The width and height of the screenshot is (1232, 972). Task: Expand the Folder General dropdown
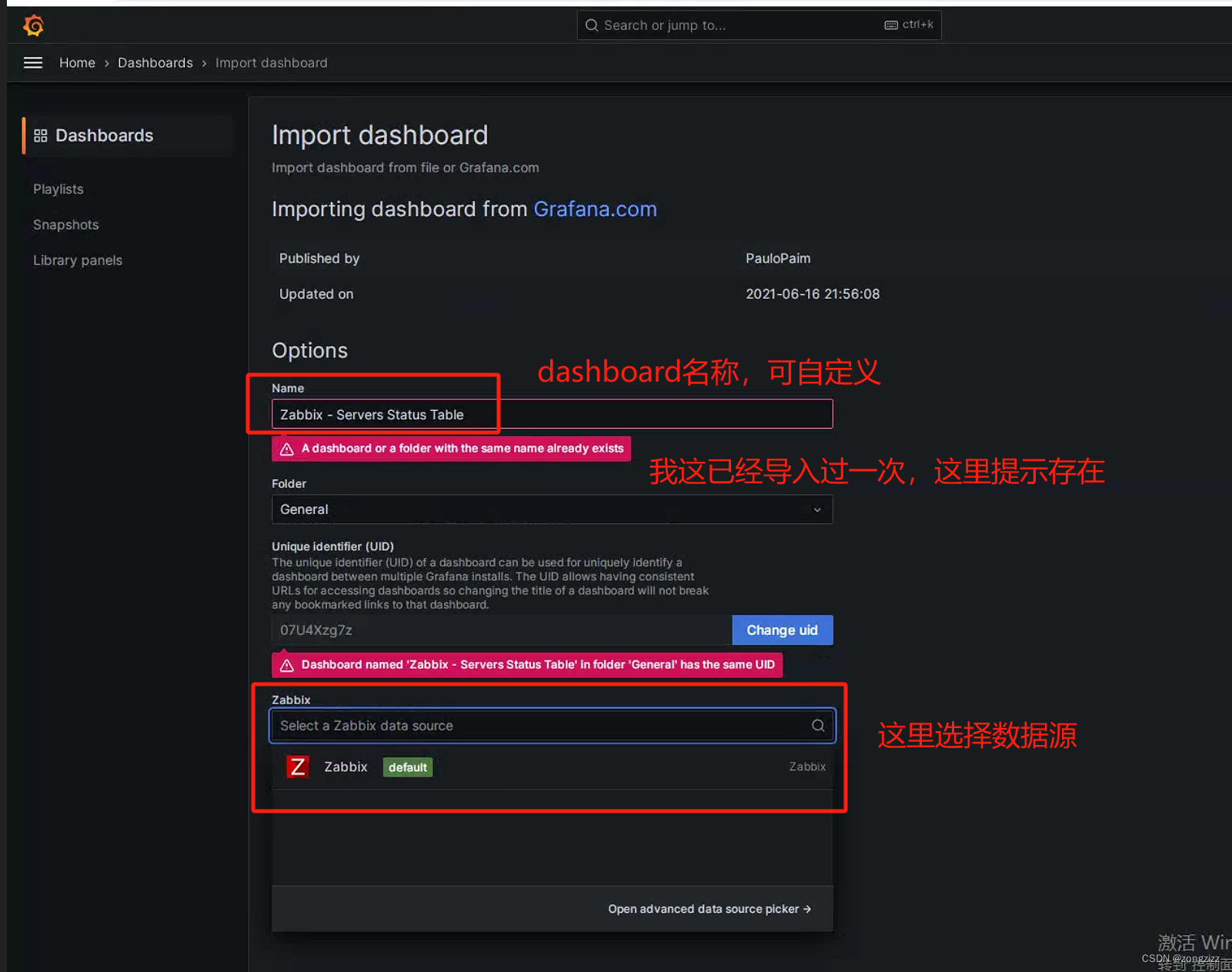(x=552, y=509)
